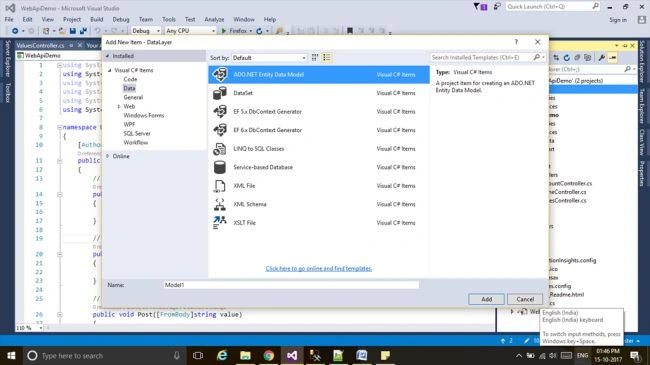Click the Name input field Model1
The height and width of the screenshot is (365, 650).
(x=291, y=285)
